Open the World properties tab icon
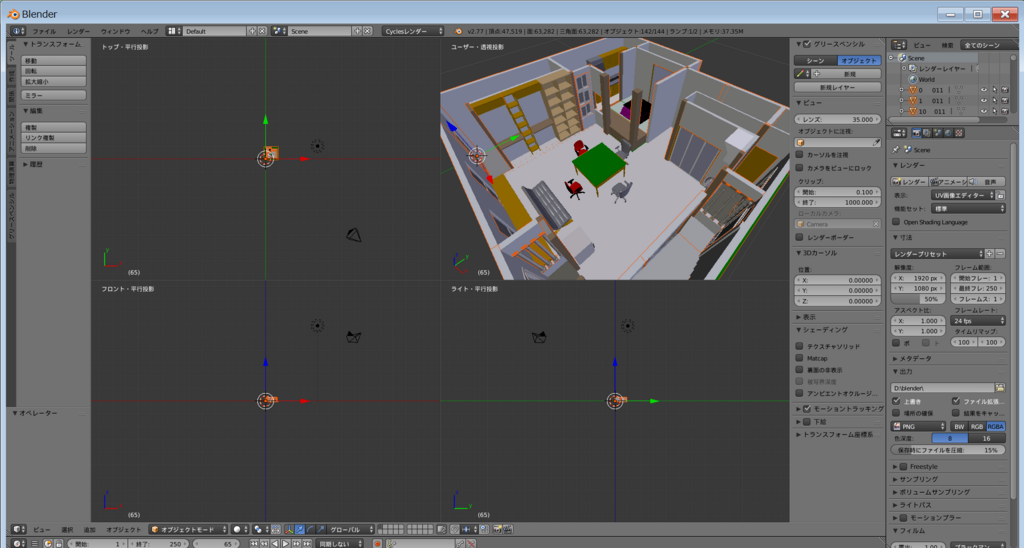The image size is (1024, 548). pyautogui.click(x=948, y=133)
